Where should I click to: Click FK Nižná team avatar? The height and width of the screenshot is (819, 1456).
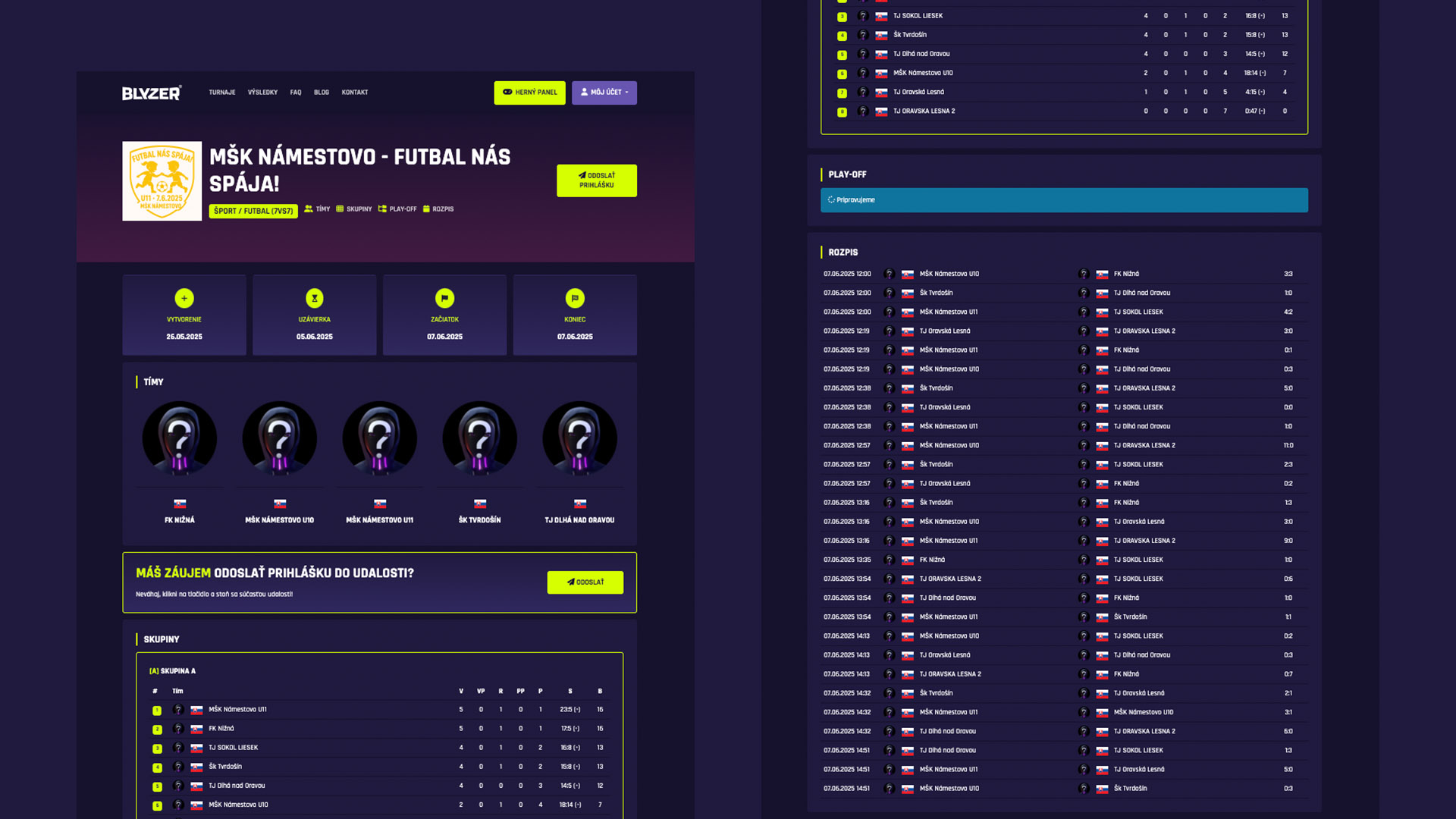180,438
